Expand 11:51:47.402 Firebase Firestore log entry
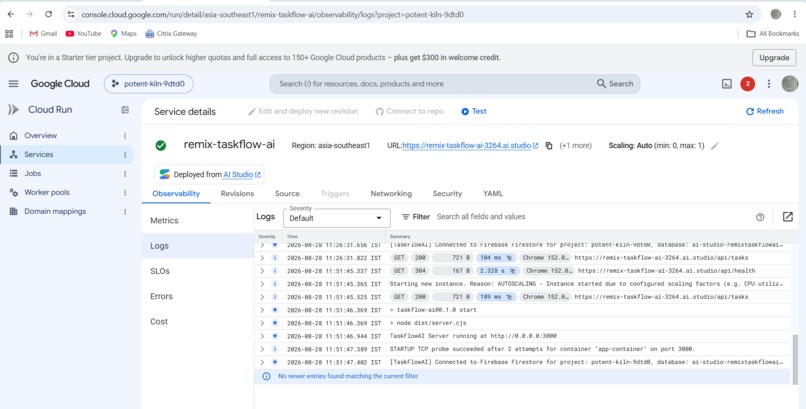 point(262,362)
